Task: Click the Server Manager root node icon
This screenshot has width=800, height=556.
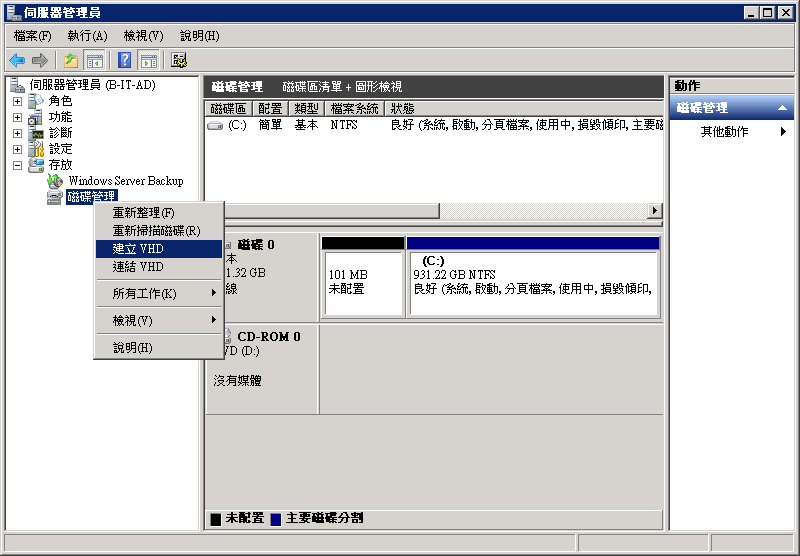Action: (x=17, y=85)
